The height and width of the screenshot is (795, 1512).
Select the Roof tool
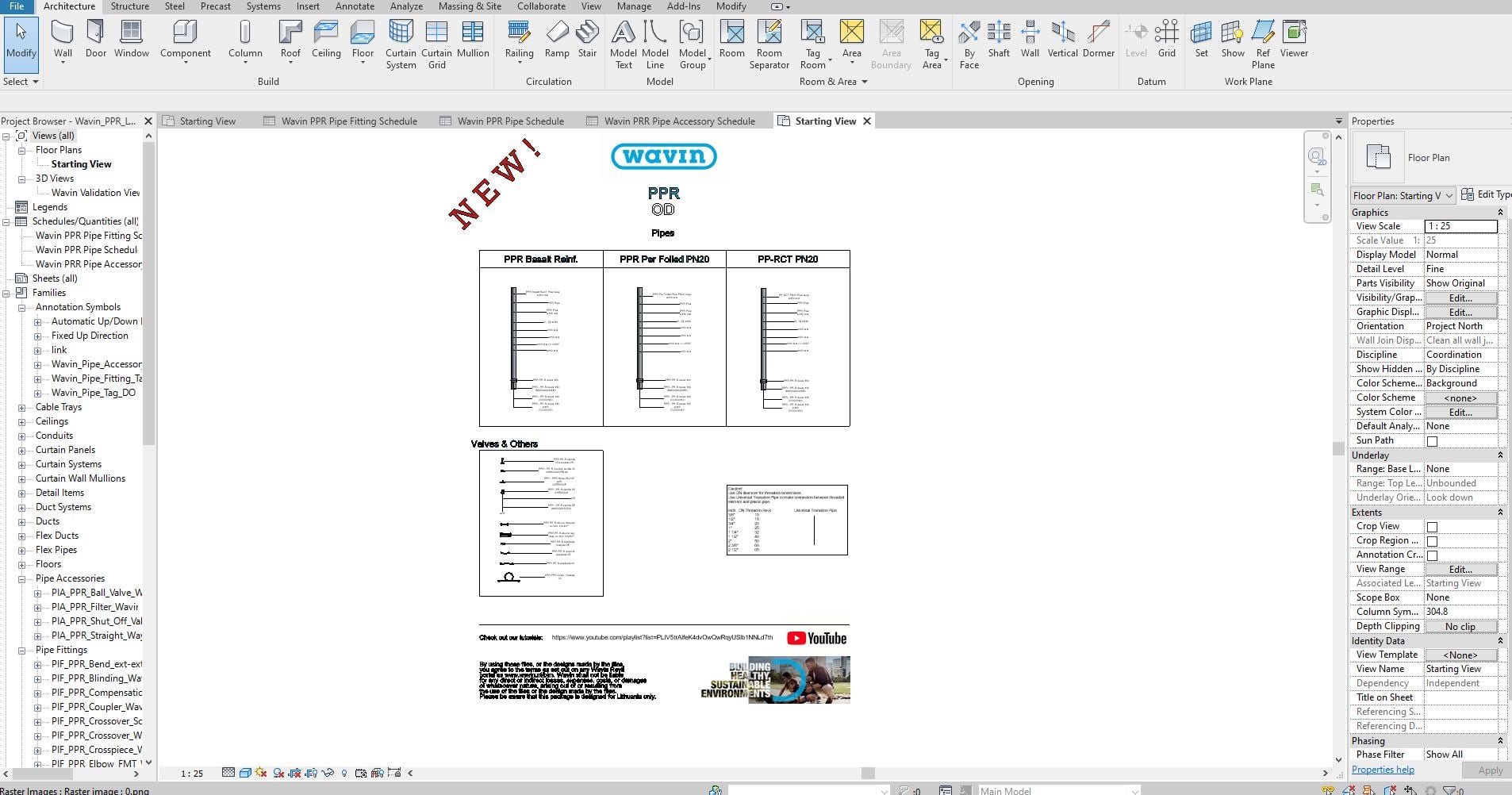tap(290, 40)
